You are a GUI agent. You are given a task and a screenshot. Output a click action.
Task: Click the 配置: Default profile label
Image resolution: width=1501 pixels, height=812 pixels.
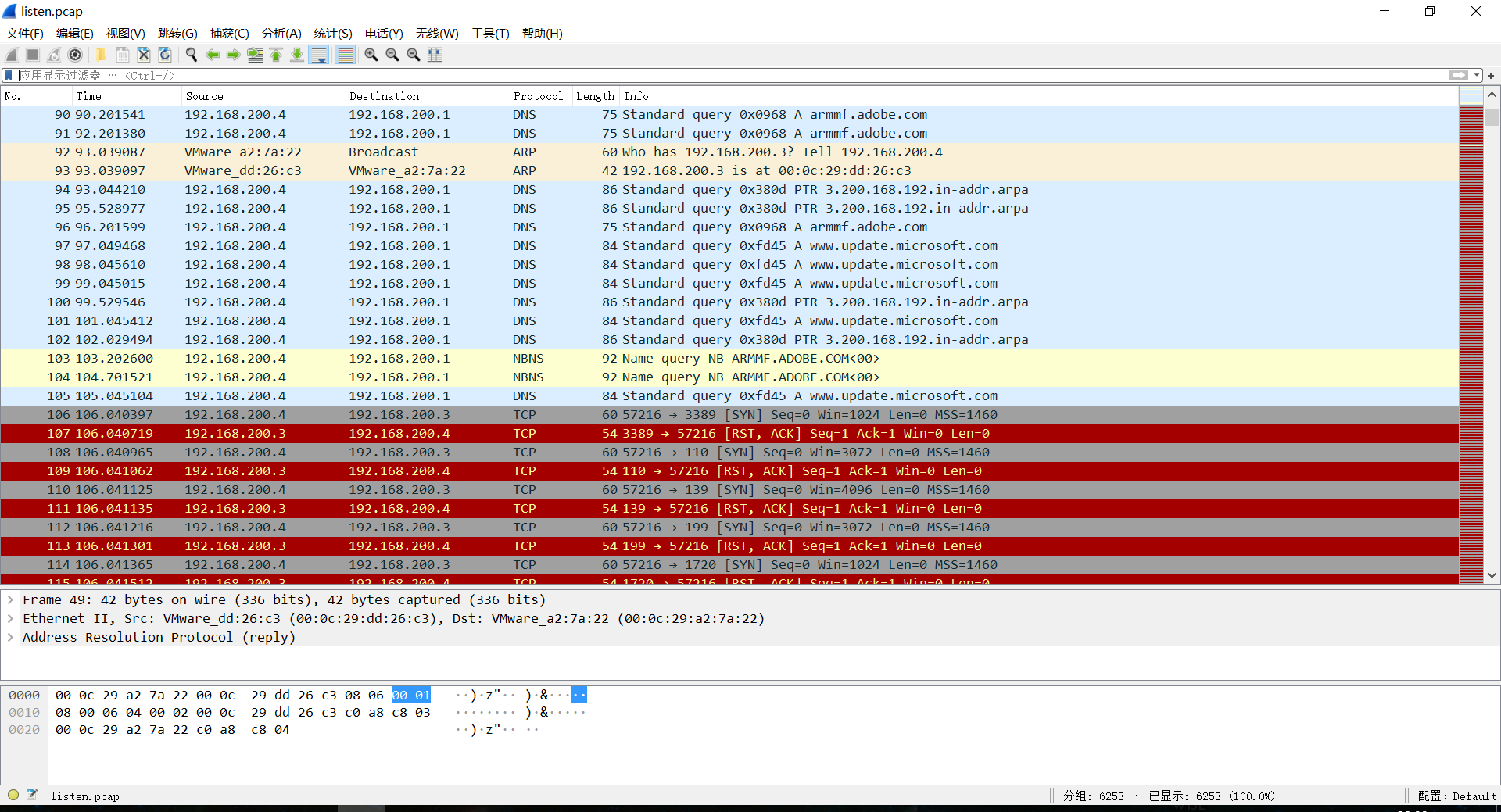click(x=1456, y=796)
